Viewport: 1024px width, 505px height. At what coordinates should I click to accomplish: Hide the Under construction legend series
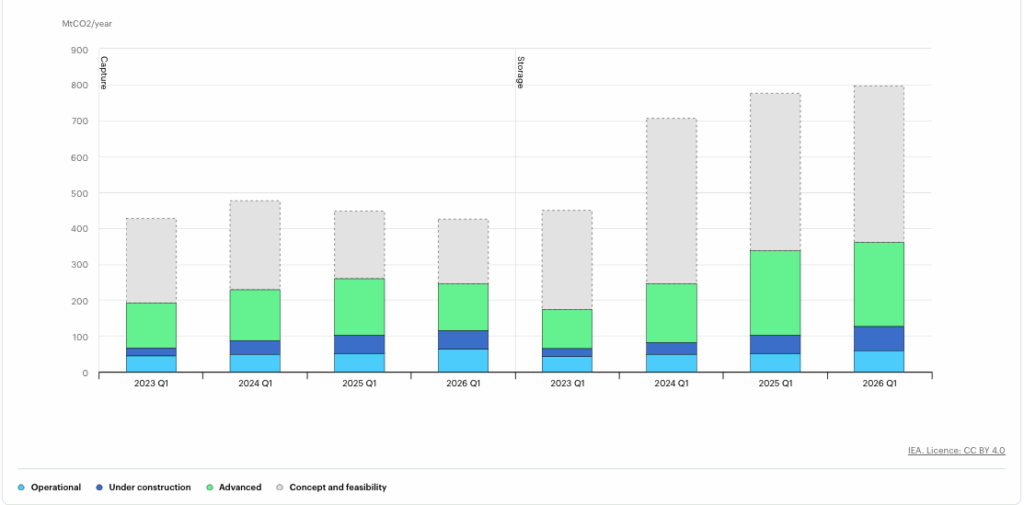pyautogui.click(x=149, y=487)
